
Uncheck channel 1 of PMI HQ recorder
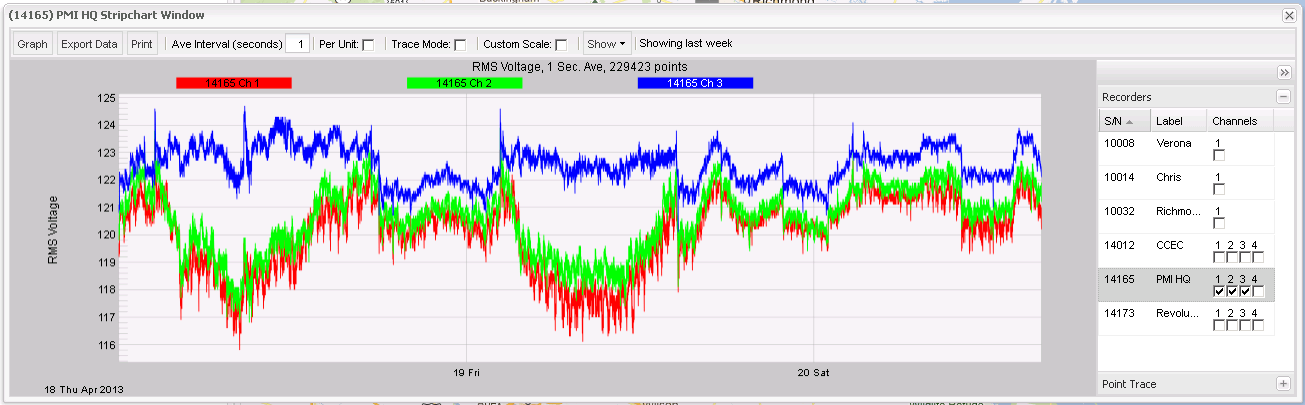[x=1218, y=291]
